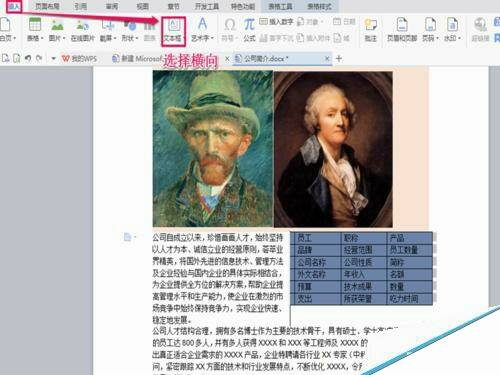
Task: Click the 产品 table cell
Action: (410, 238)
